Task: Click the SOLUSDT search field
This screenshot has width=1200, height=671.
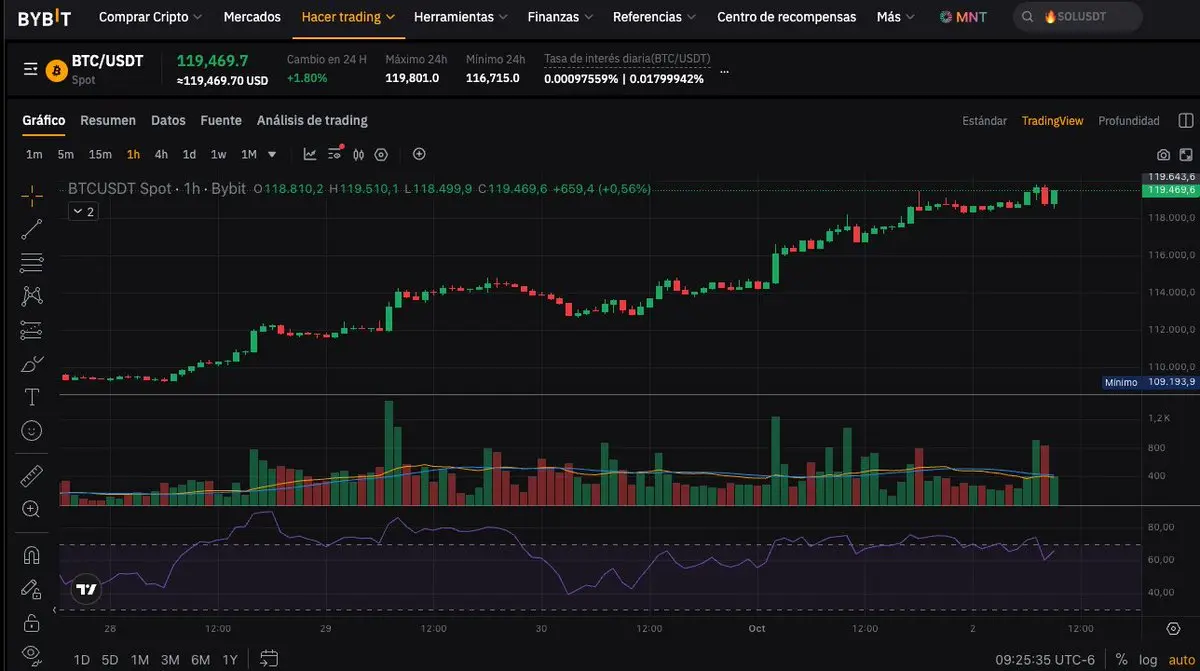Action: [x=1078, y=17]
